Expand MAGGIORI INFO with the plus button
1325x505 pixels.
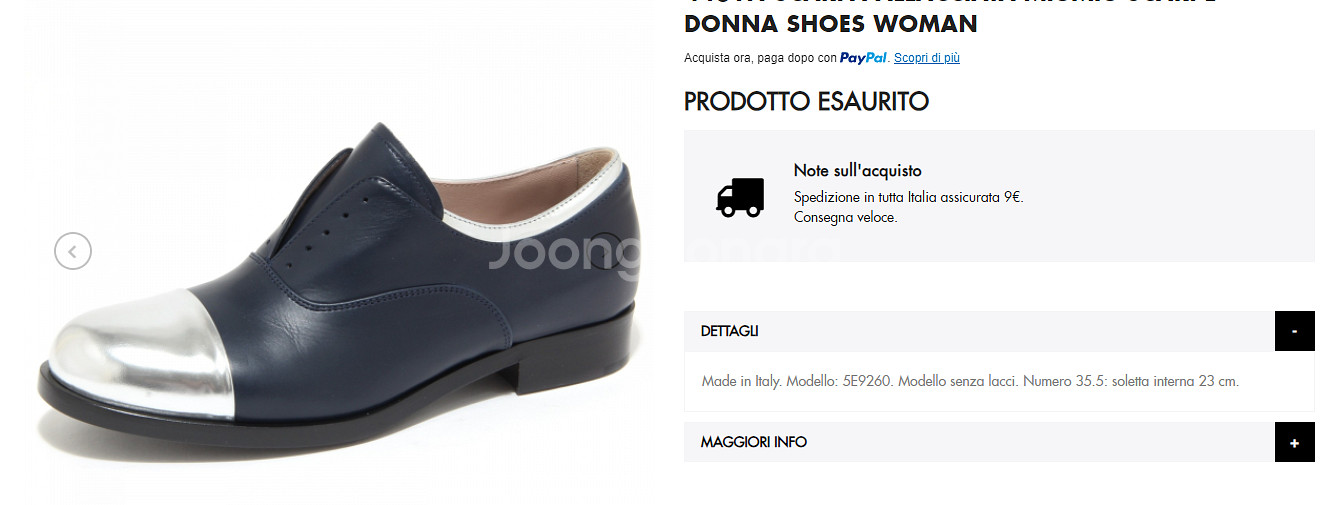[1295, 442]
